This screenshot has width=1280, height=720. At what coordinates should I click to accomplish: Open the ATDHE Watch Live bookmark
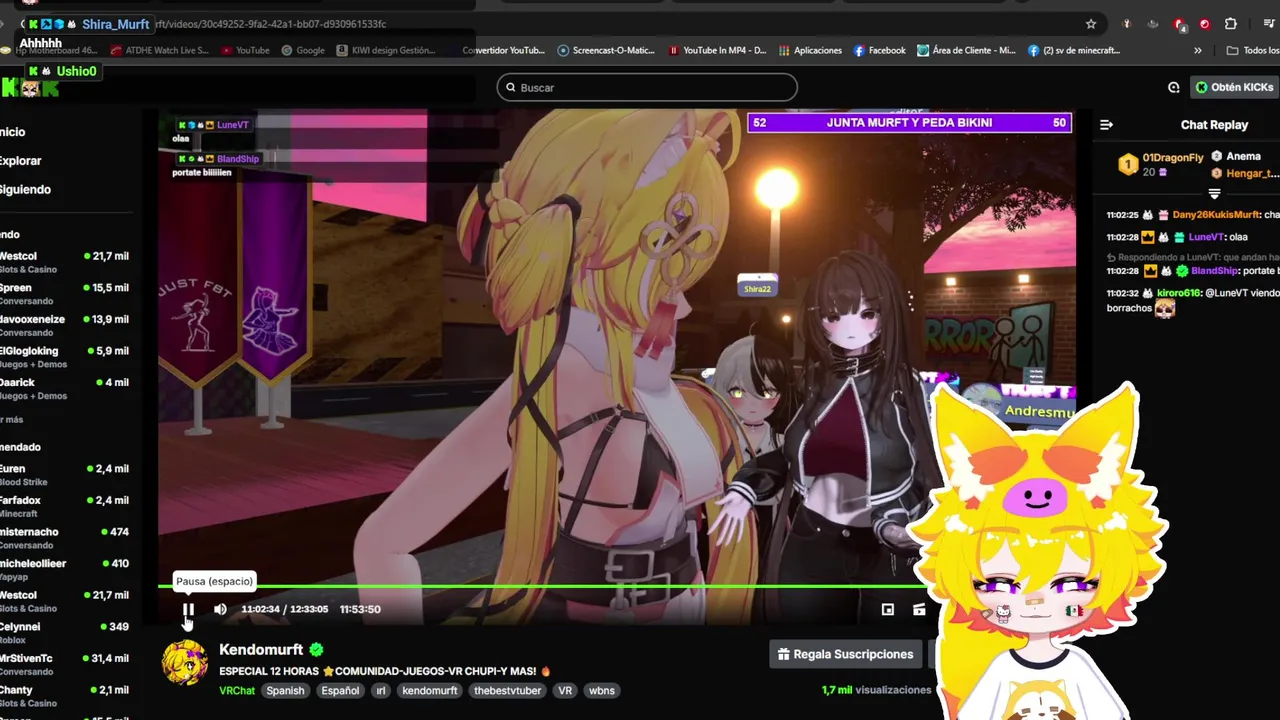[160, 50]
